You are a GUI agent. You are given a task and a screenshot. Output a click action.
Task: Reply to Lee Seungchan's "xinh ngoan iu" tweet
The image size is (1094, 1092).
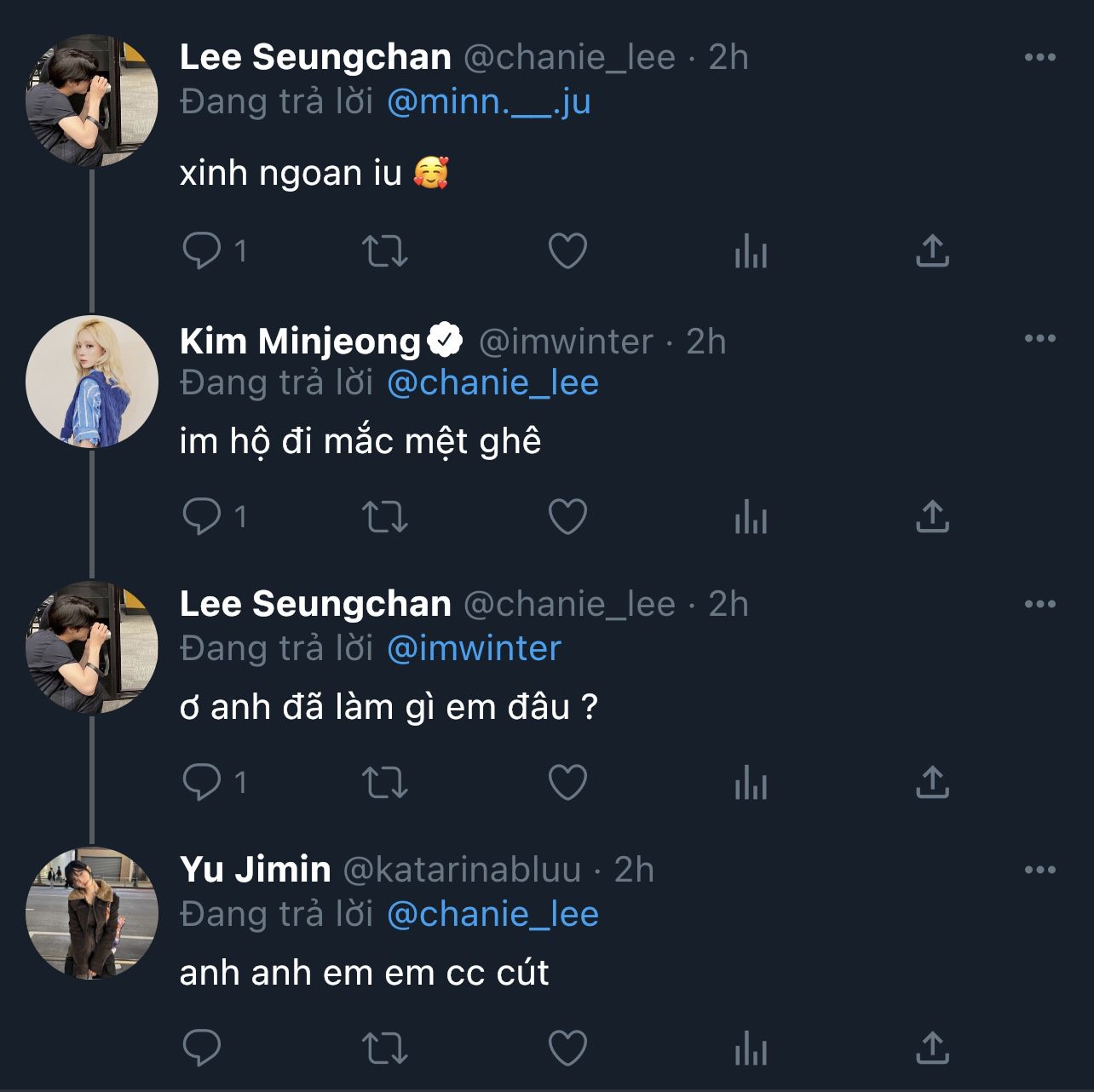(202, 251)
